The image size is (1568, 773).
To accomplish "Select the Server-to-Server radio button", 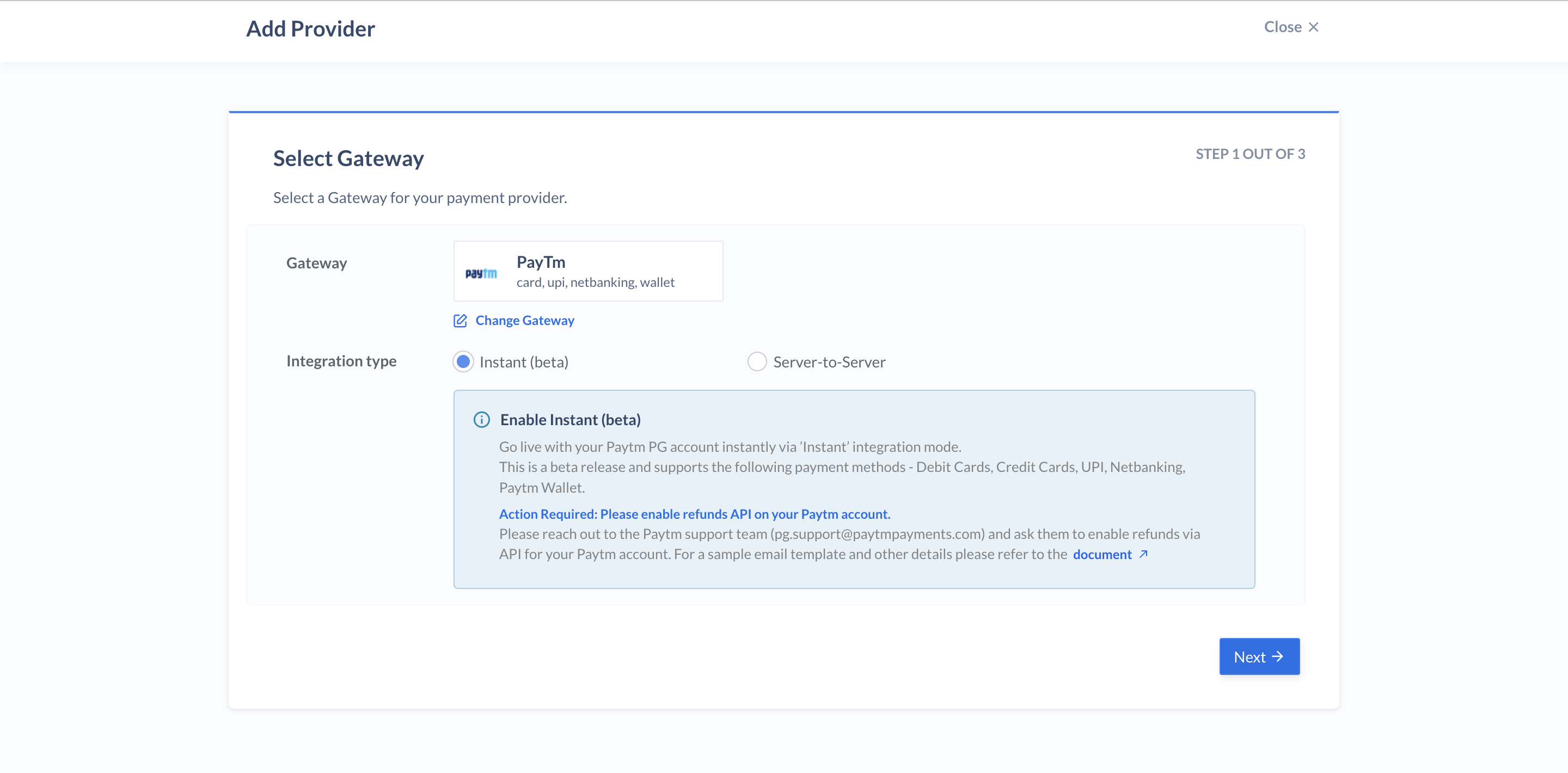I will [x=757, y=361].
